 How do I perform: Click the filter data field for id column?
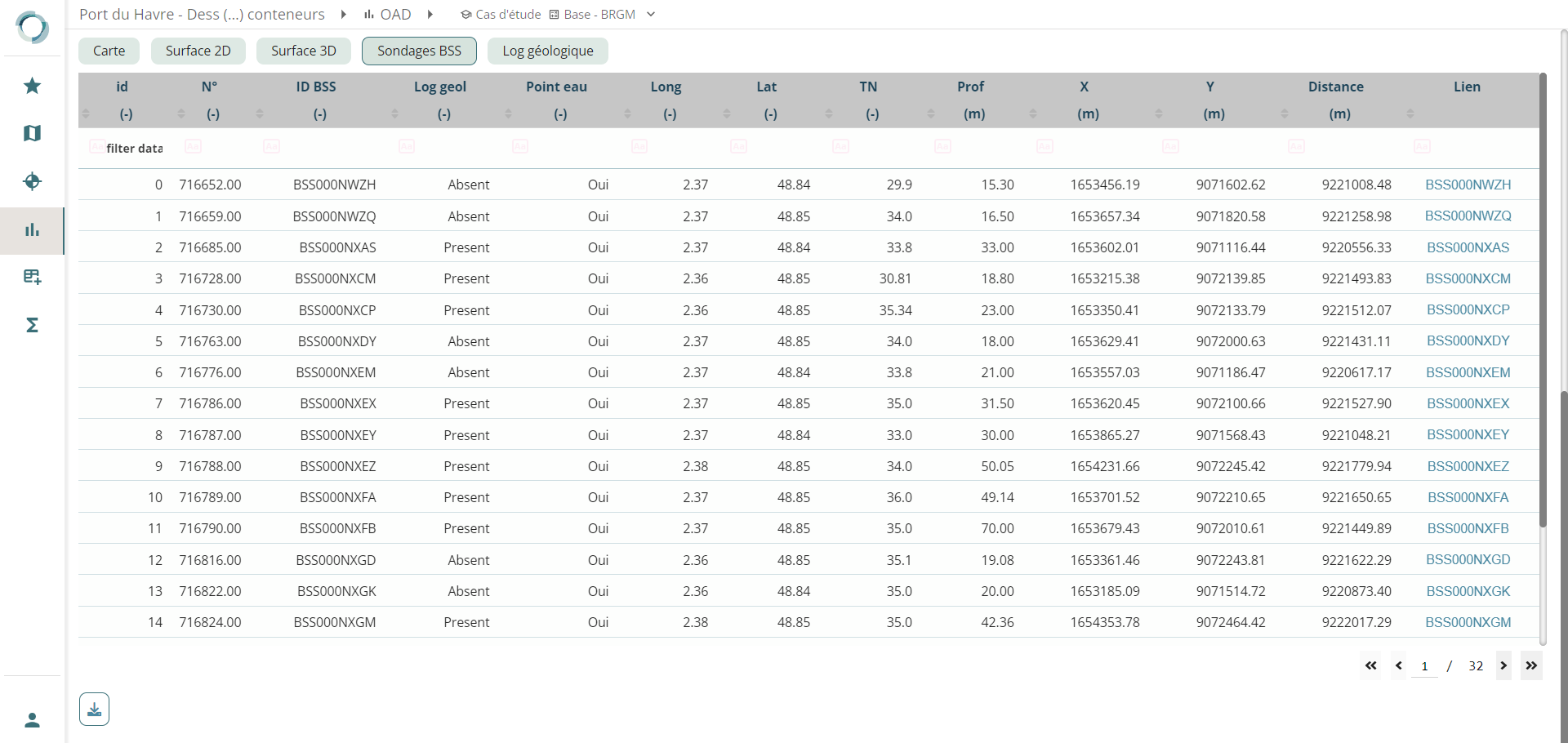tap(131, 148)
